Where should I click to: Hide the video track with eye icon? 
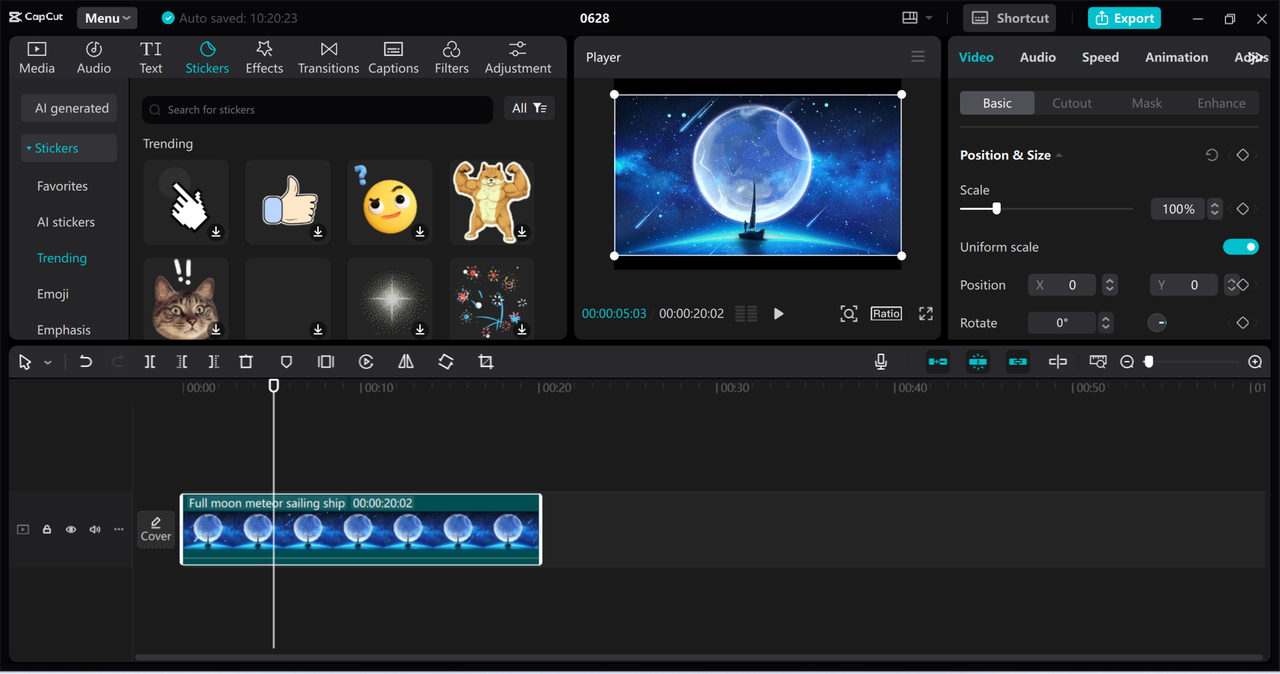pos(71,530)
